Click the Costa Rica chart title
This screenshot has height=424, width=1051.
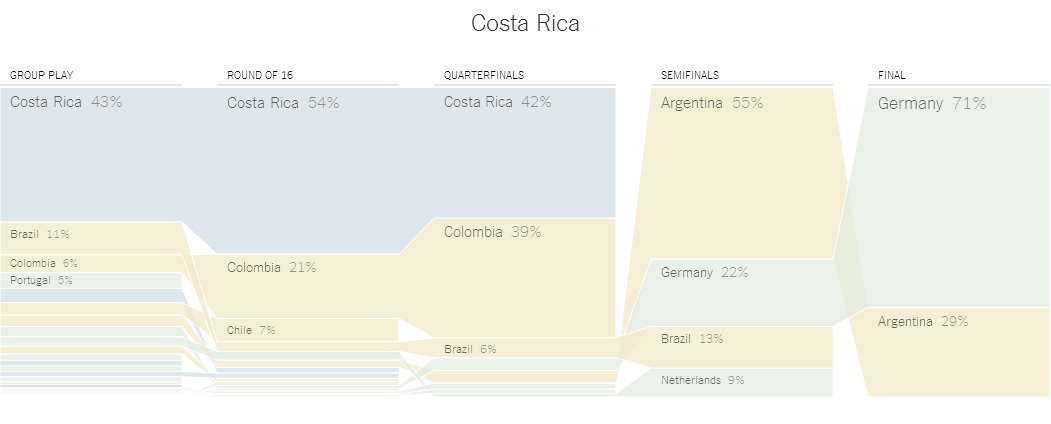525,23
